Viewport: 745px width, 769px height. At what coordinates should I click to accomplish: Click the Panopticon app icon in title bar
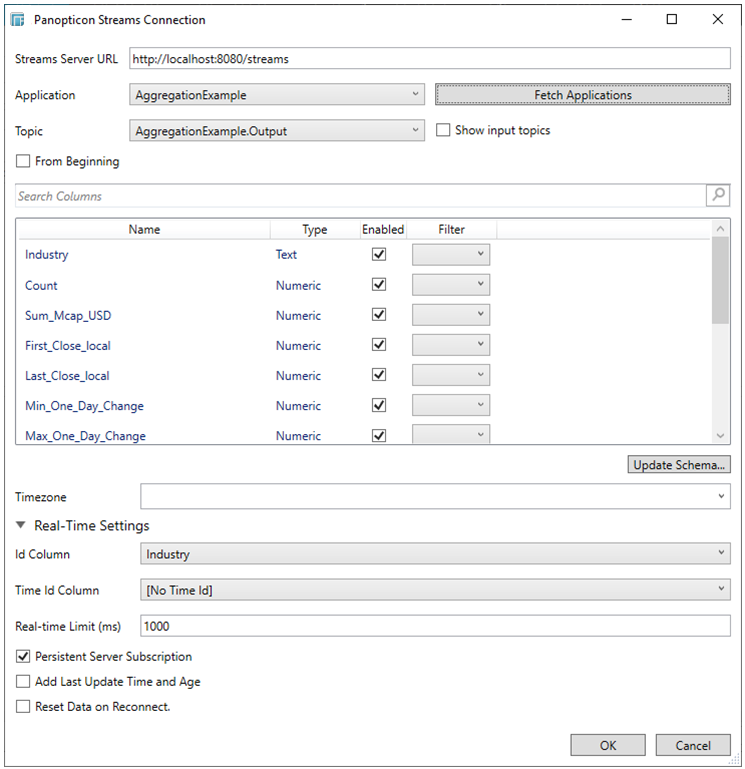[x=18, y=19]
